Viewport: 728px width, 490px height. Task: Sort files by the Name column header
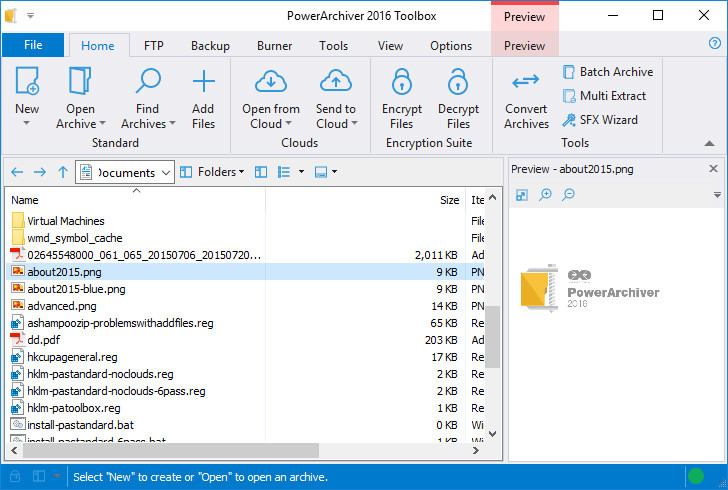(136, 200)
